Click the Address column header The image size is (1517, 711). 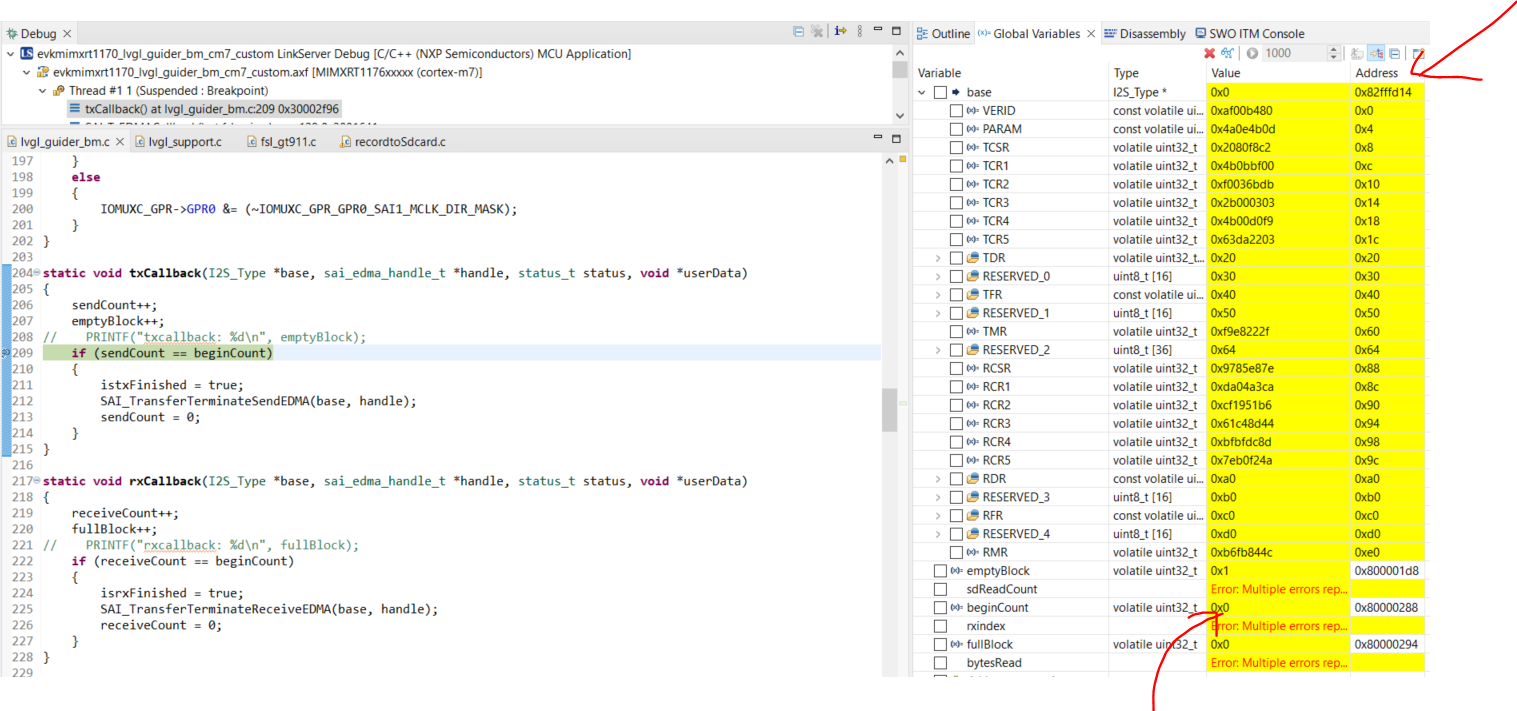(x=1376, y=73)
